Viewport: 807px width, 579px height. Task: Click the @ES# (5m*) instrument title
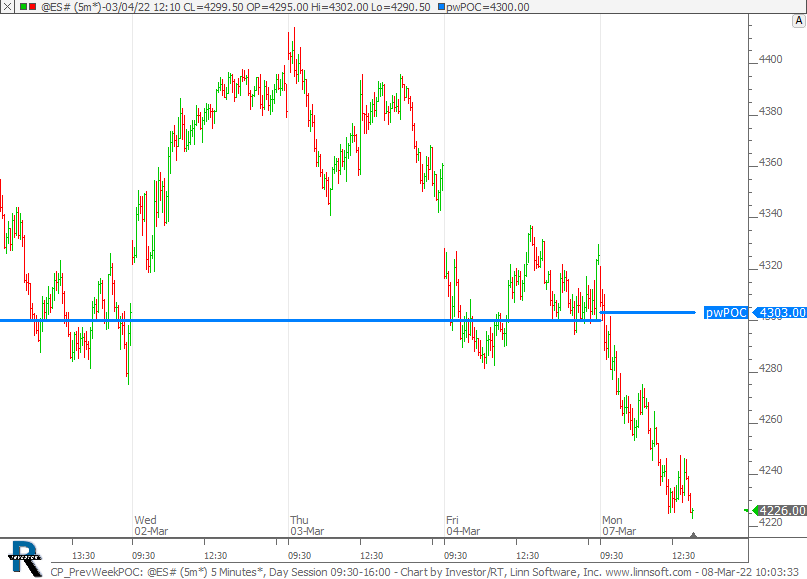click(71, 7)
